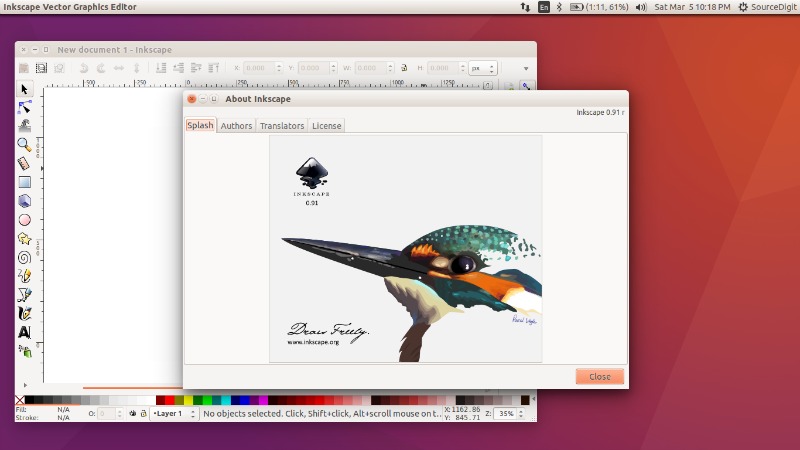Select the Spiral tool
800x450 pixels.
24,258
